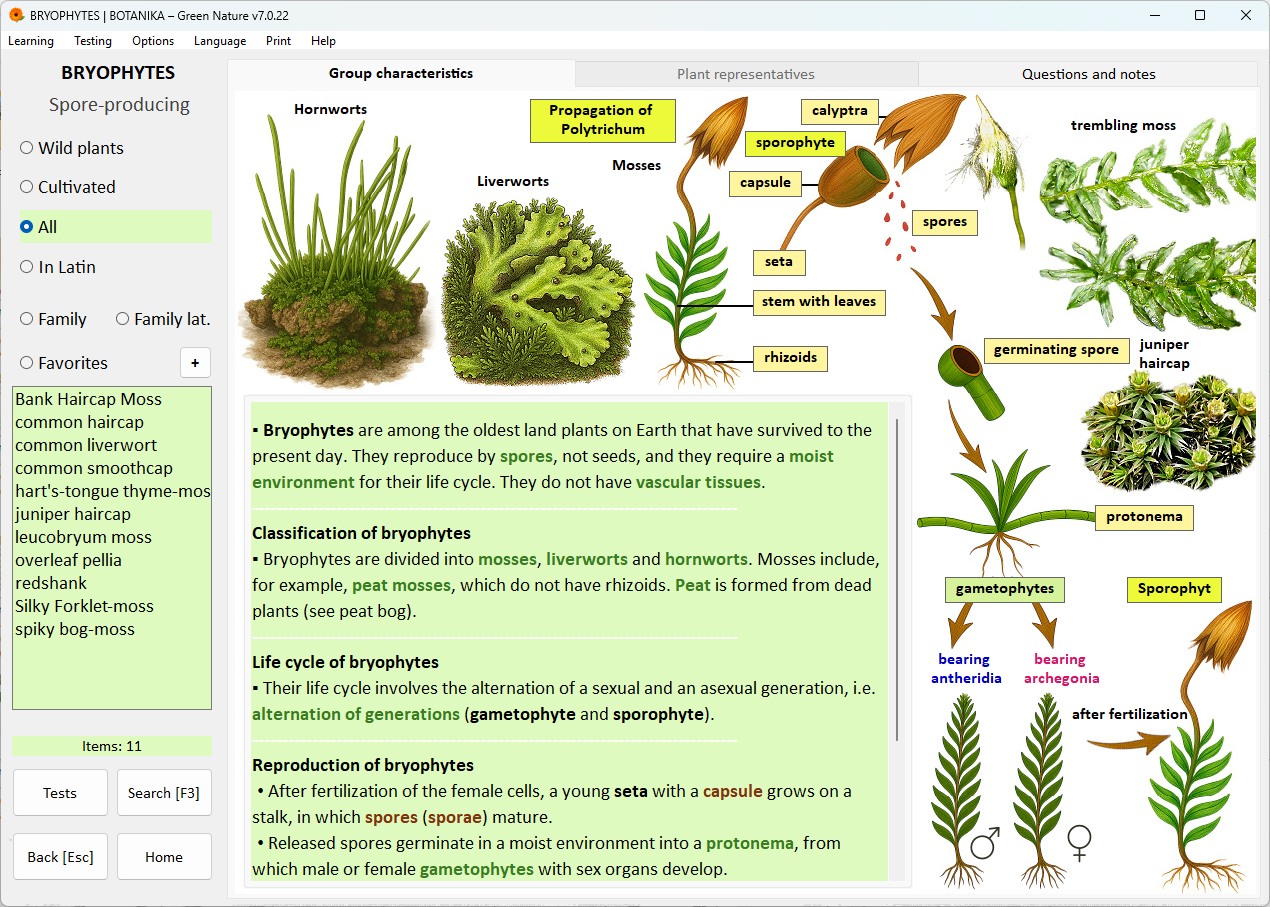
Task: Click the plus button next to Favorites
Action: pyautogui.click(x=195, y=363)
